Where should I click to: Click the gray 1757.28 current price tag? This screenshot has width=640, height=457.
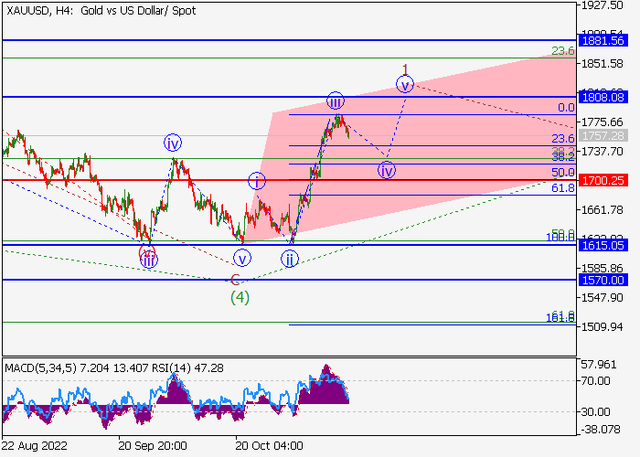pos(603,135)
